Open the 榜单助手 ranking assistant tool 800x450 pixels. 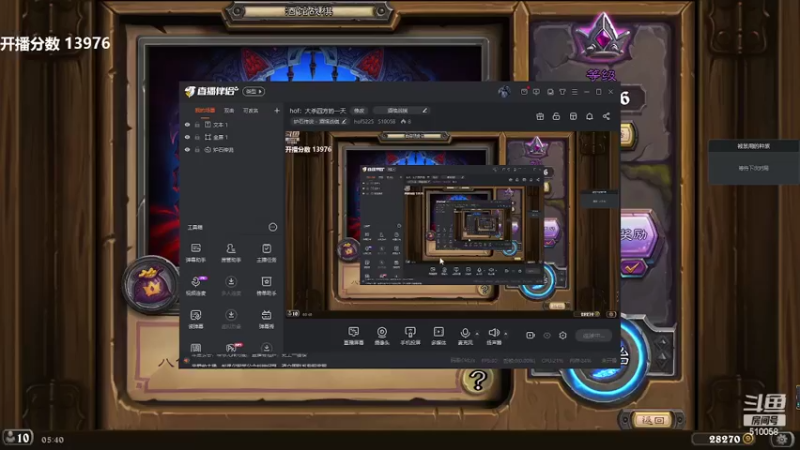pyautogui.click(x=266, y=286)
